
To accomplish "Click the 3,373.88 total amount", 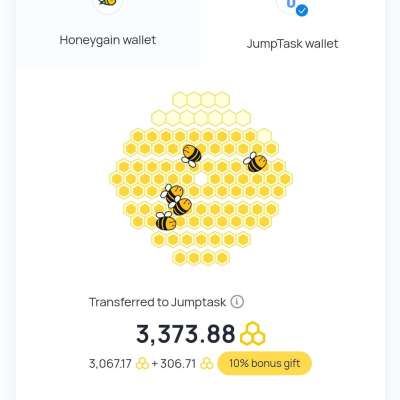I will (186, 334).
